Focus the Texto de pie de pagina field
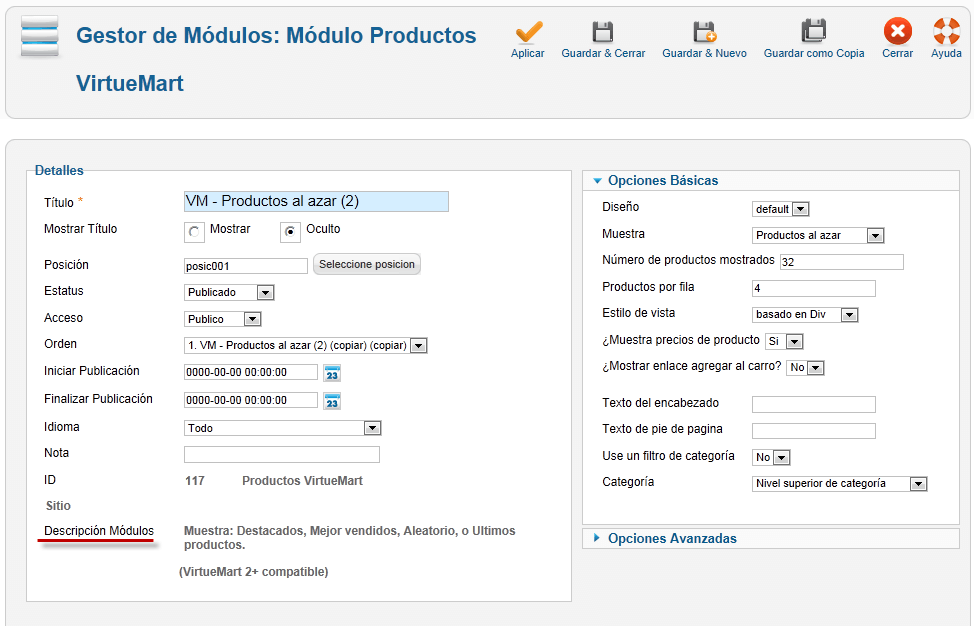Image resolution: width=974 pixels, height=626 pixels. coord(814,431)
